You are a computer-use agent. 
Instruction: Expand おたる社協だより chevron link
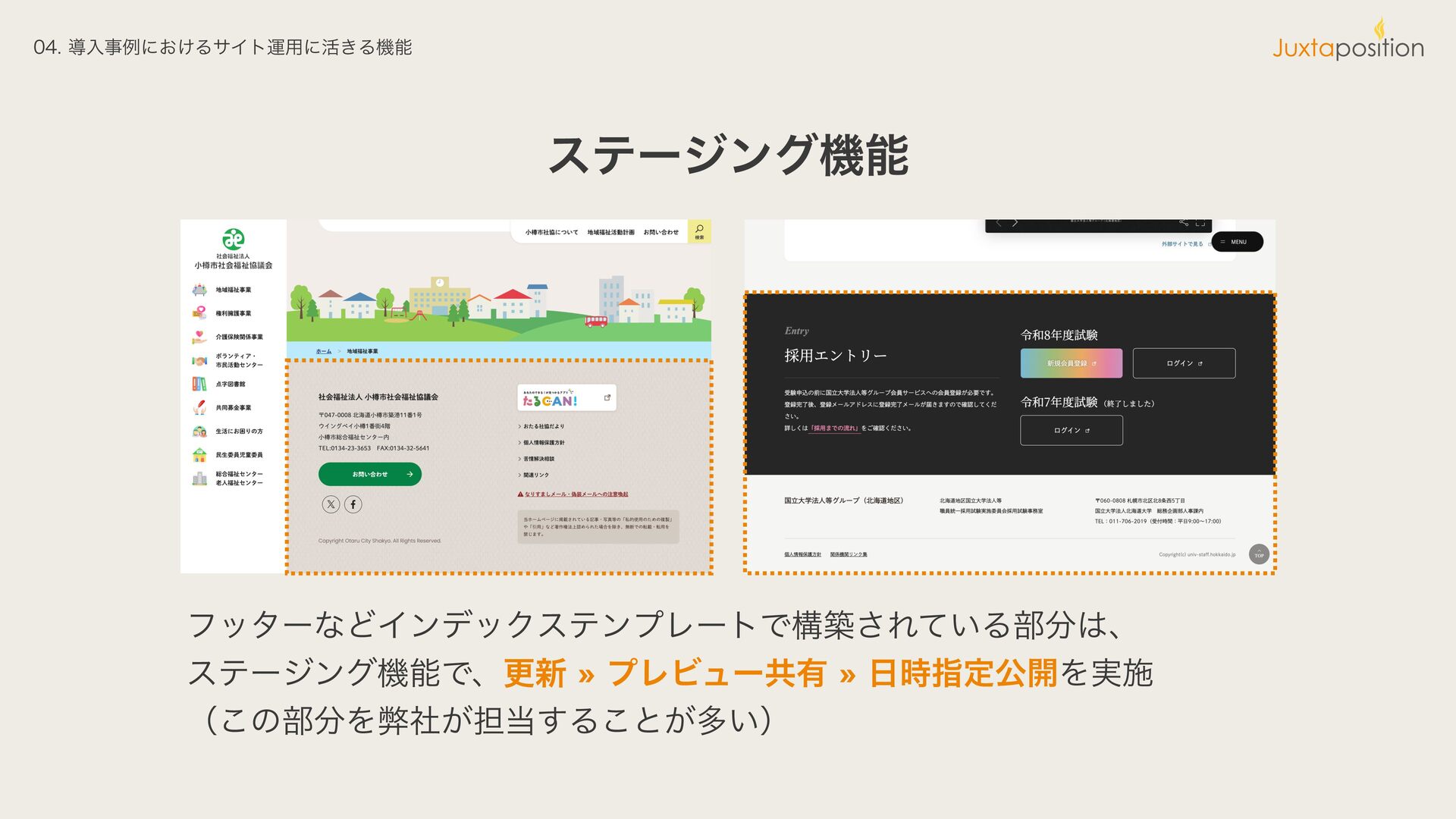543,426
